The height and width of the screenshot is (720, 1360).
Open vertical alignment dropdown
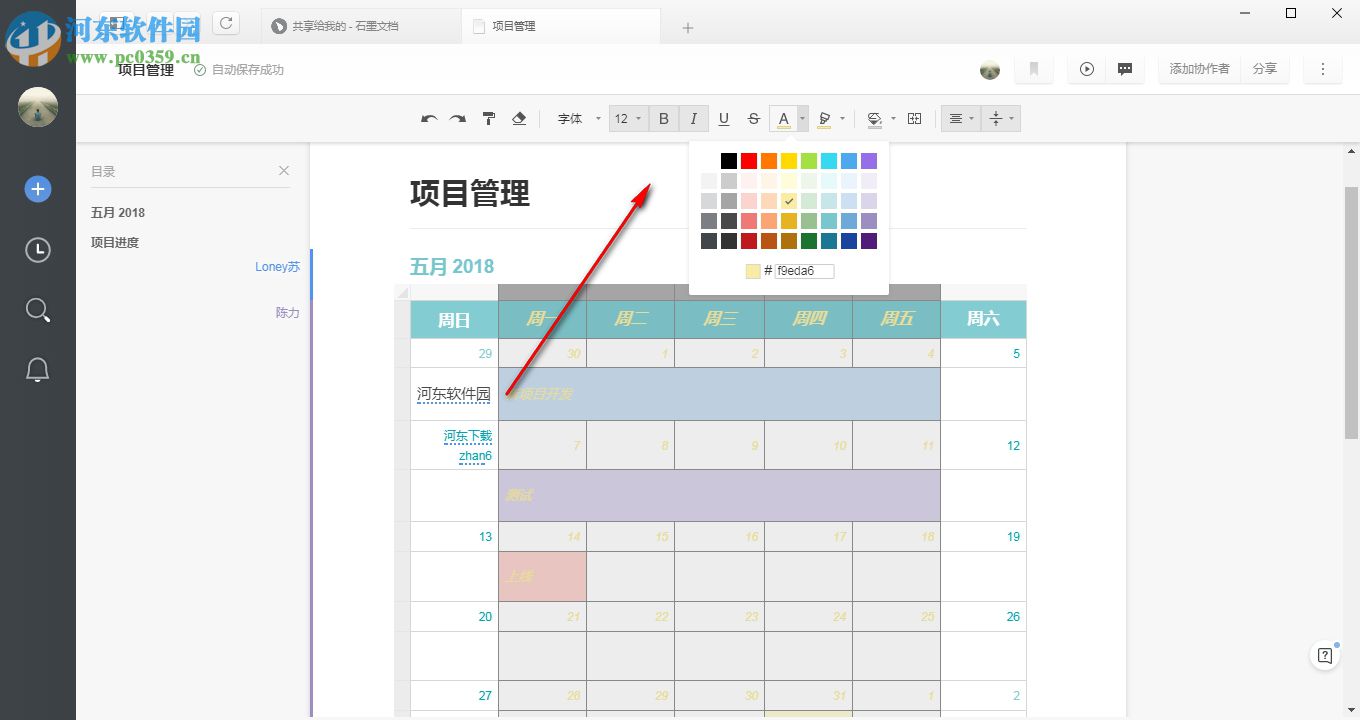1001,119
